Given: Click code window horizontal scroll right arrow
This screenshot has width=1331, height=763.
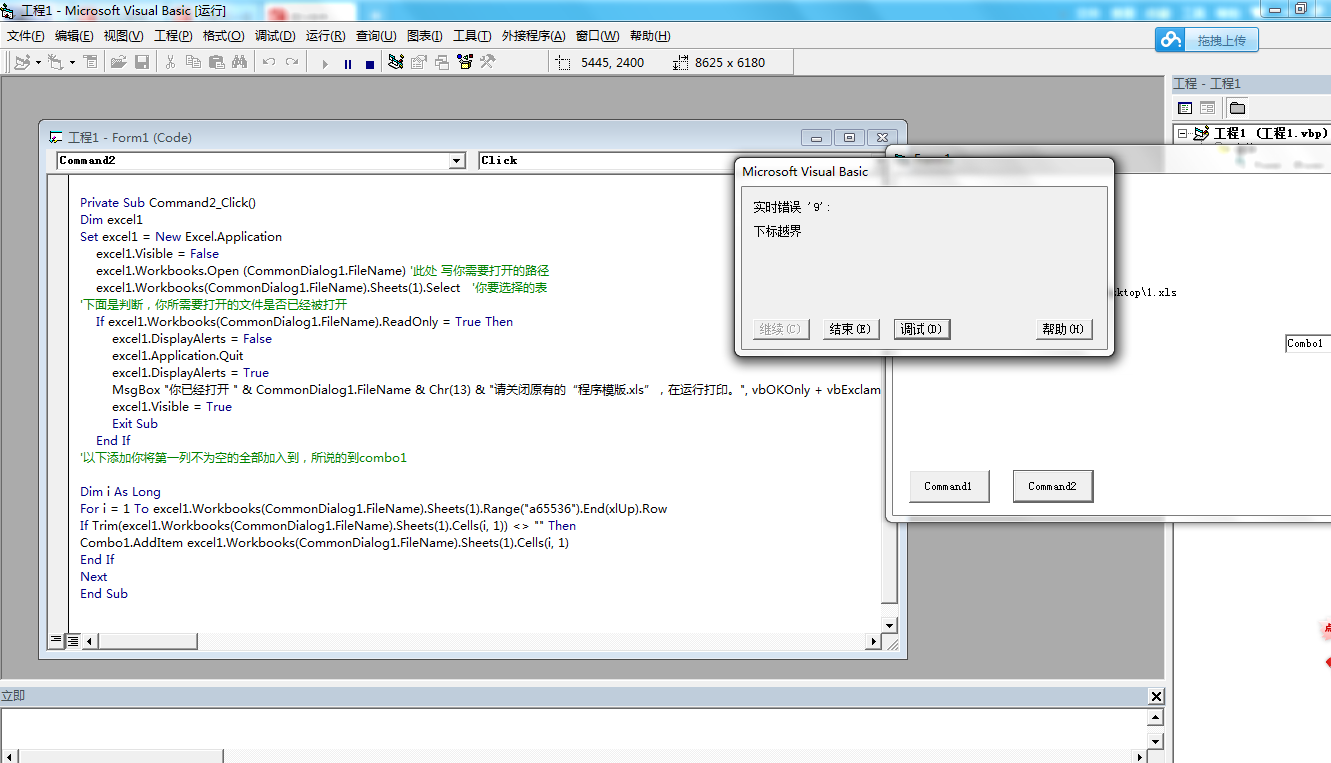Looking at the screenshot, I should click(x=874, y=641).
